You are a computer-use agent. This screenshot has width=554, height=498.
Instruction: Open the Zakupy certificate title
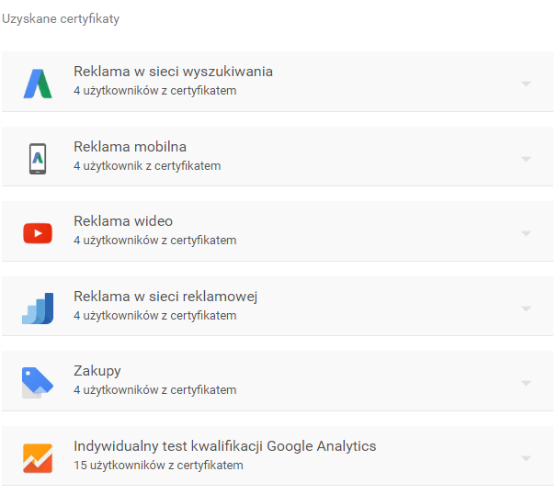97,371
